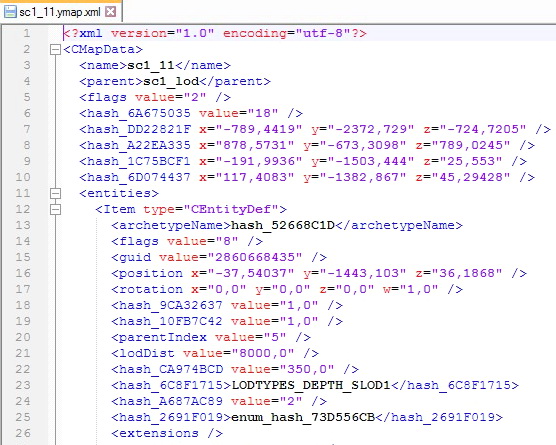Collapse the CMapData fold marker on line 2
Screen dimensions: 556x445
pyautogui.click(x=55, y=49)
